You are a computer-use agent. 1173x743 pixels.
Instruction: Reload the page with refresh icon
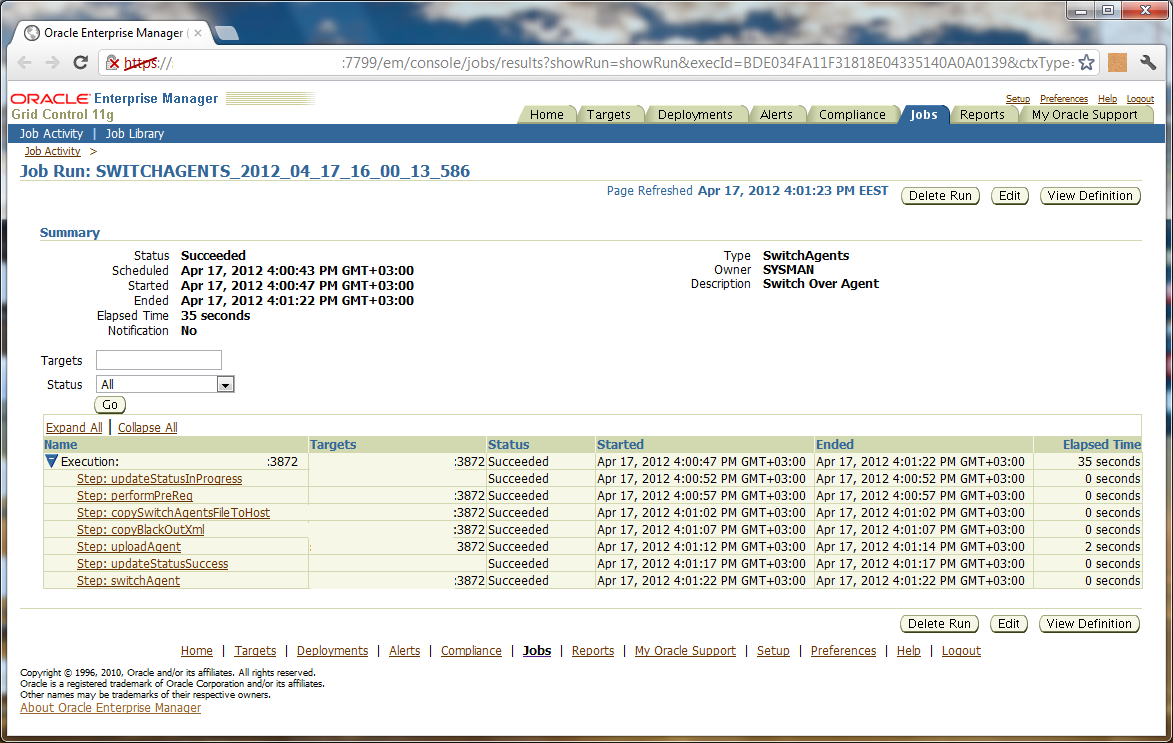pos(80,63)
